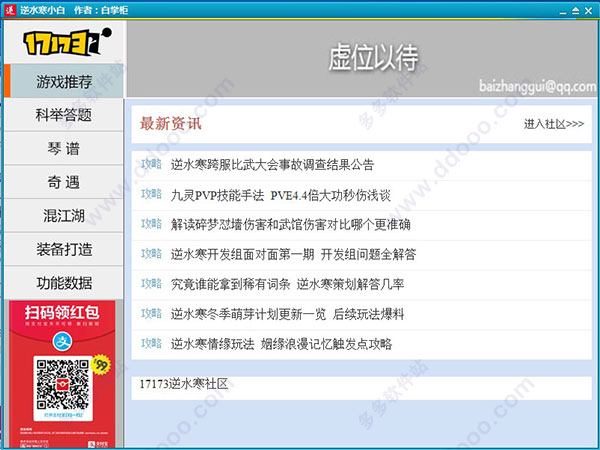Click the 17173逆水寒社区 link

coord(184,384)
